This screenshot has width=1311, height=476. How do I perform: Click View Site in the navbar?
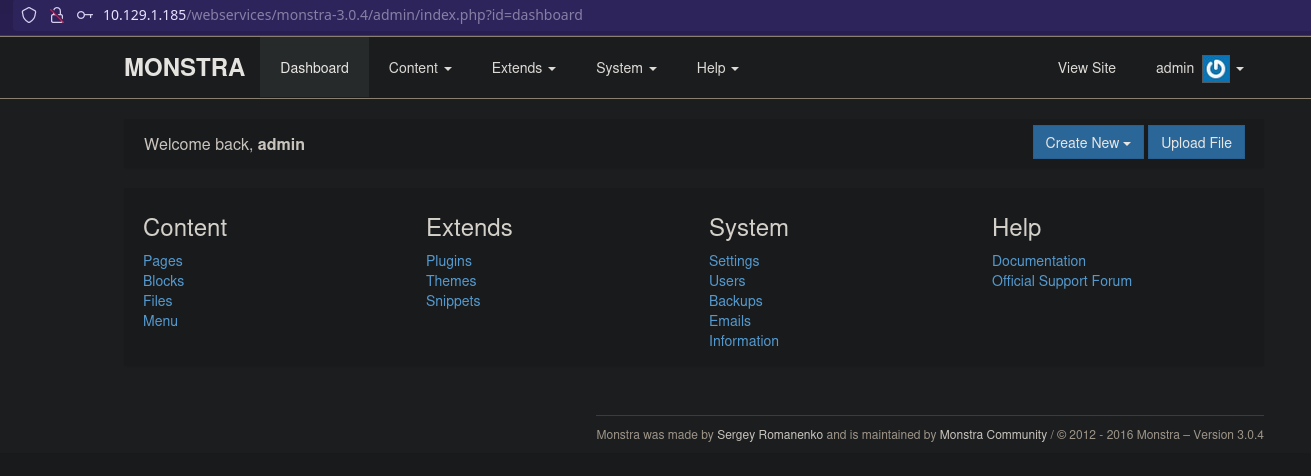click(x=1086, y=68)
